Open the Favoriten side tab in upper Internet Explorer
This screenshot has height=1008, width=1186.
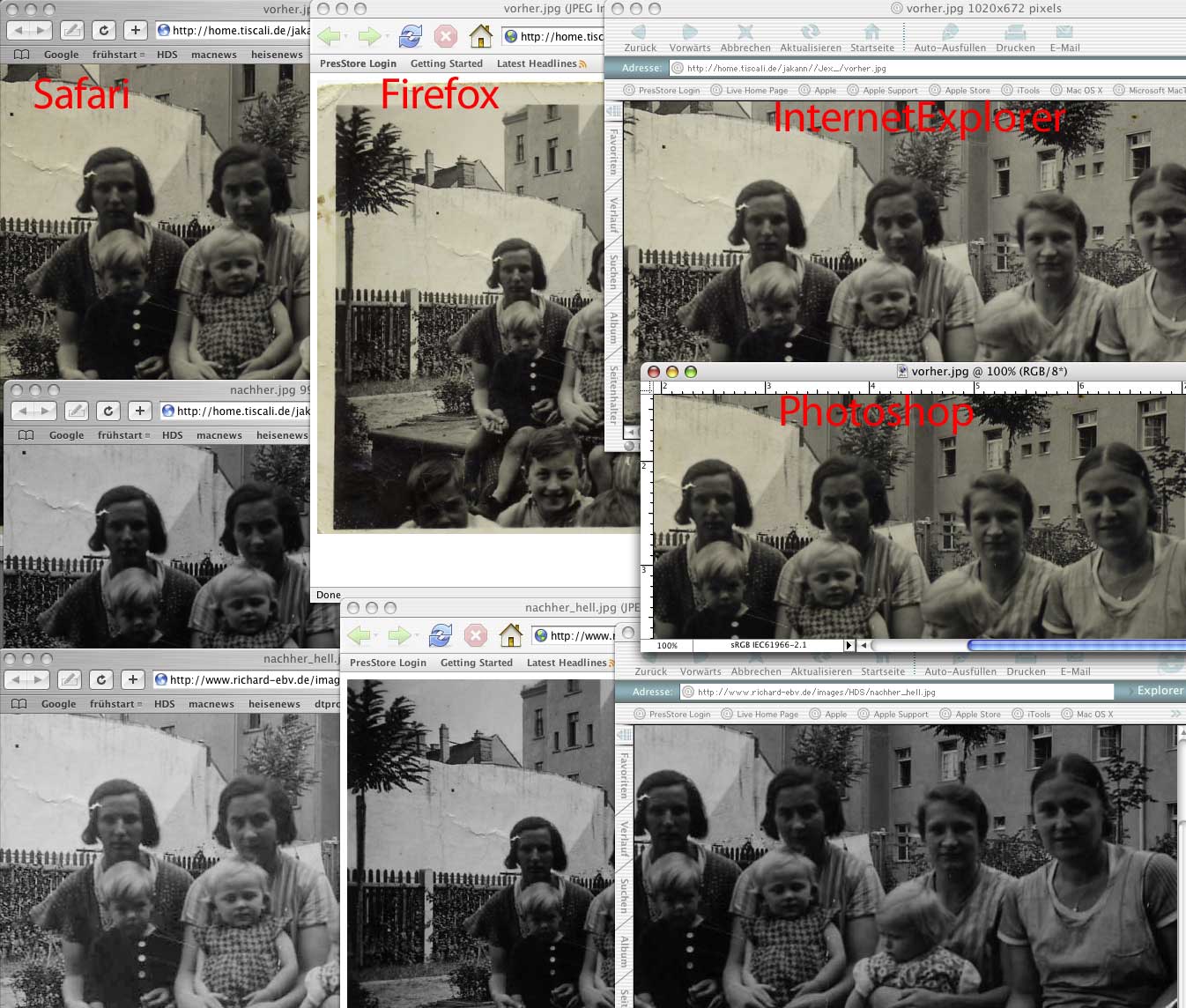click(613, 152)
